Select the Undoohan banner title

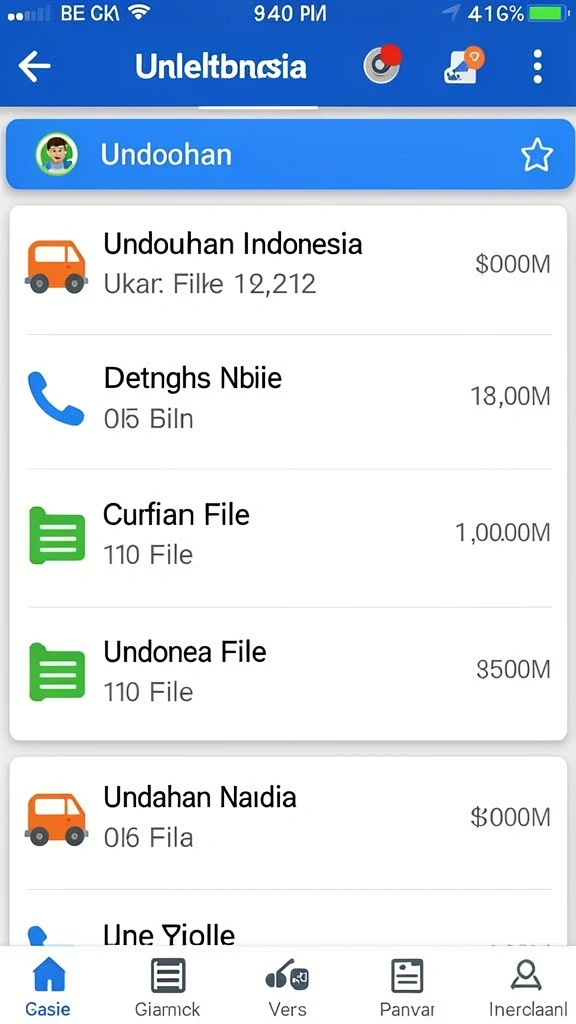tap(166, 155)
